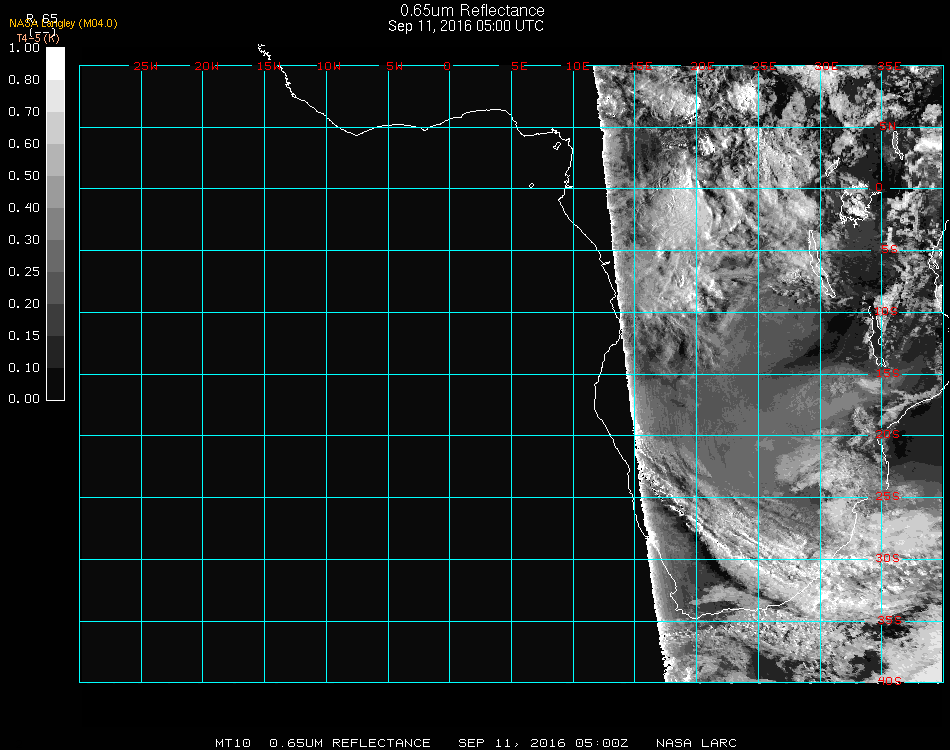This screenshot has width=950, height=750.
Task: Click the 15S latitude label
Action: pos(888,374)
